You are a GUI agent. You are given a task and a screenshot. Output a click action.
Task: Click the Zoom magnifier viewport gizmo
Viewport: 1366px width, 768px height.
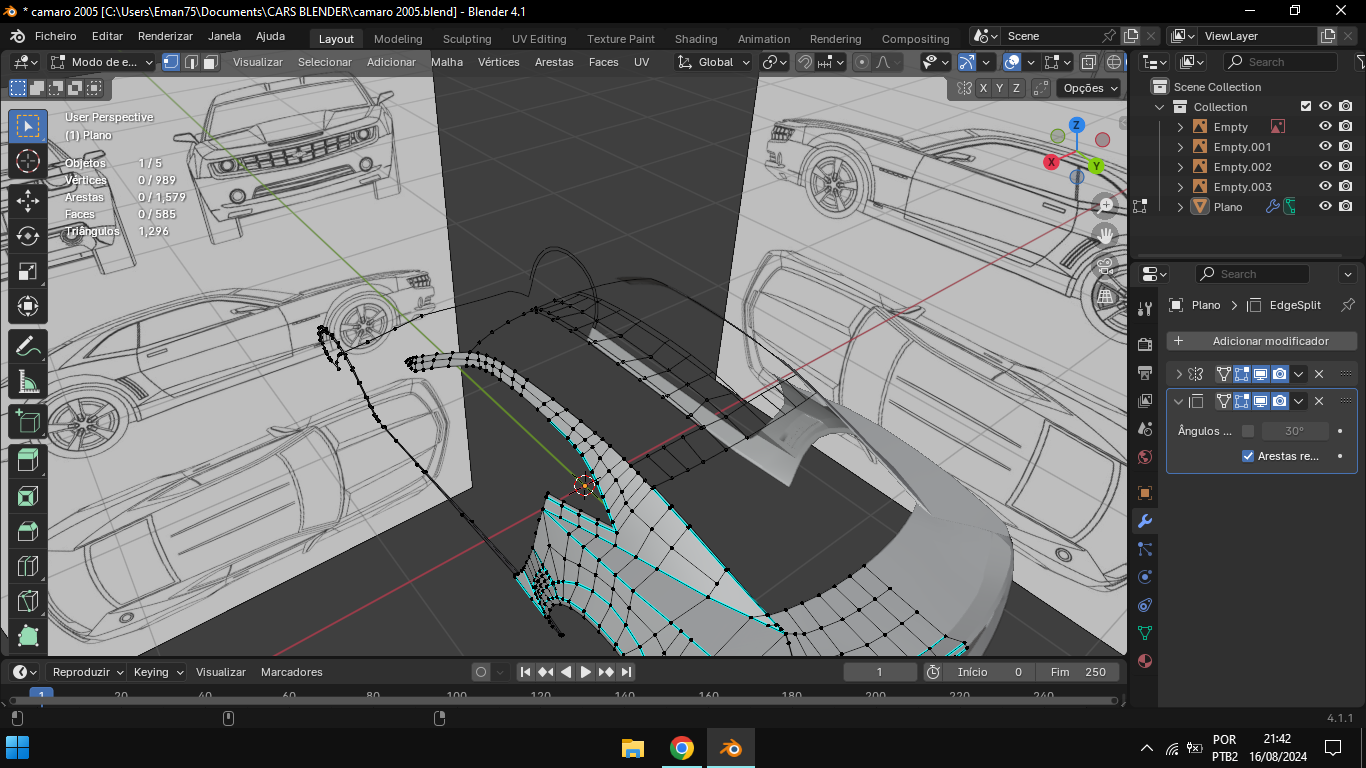pos(1106,205)
